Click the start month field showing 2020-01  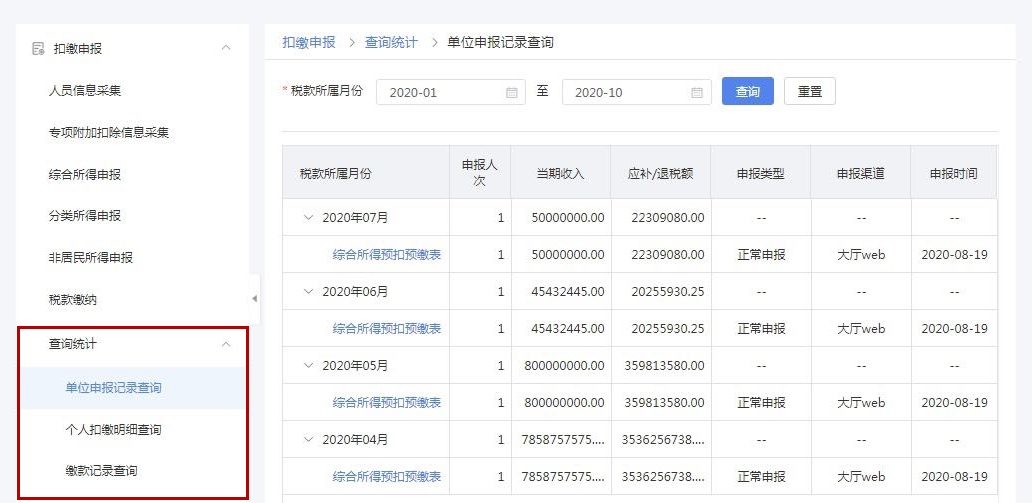click(451, 92)
